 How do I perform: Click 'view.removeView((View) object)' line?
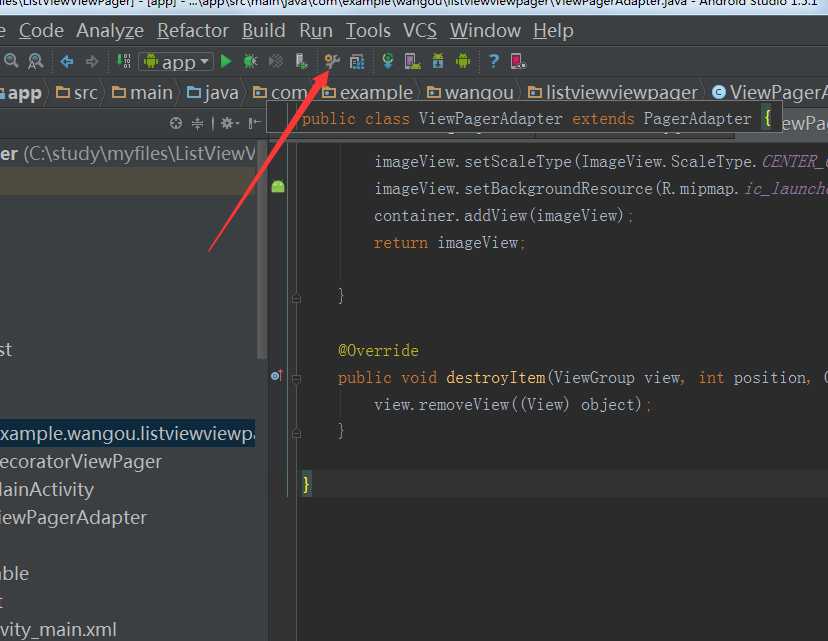[x=512, y=405]
